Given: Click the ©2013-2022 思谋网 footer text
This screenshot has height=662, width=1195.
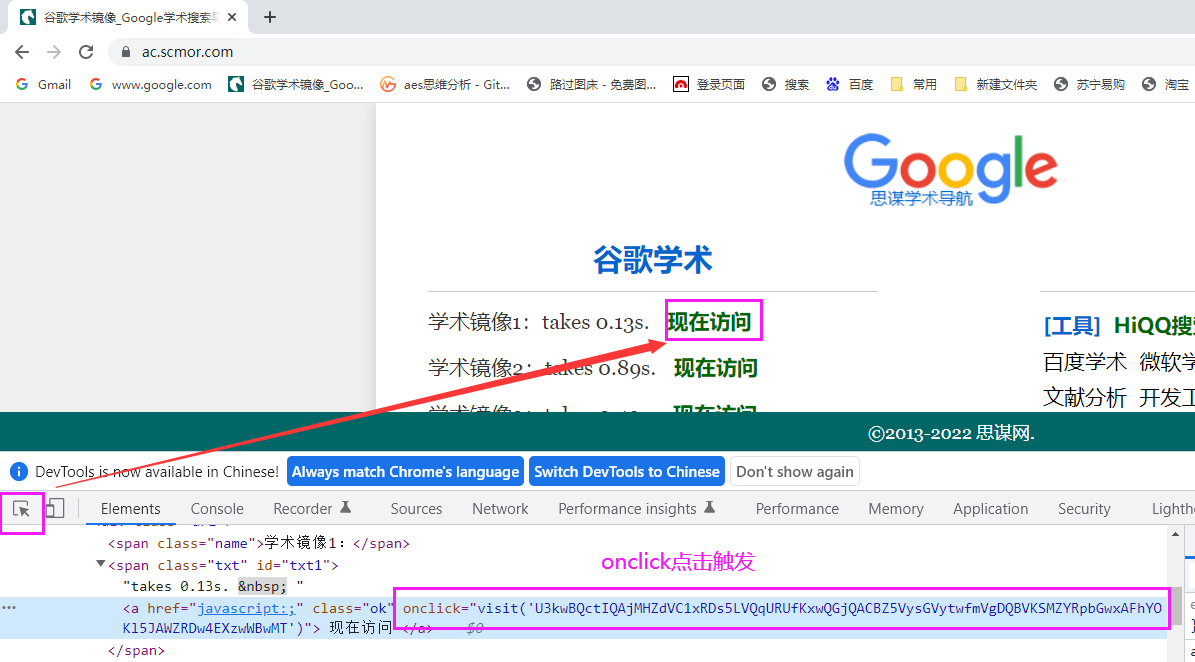Looking at the screenshot, I should pos(951,433).
